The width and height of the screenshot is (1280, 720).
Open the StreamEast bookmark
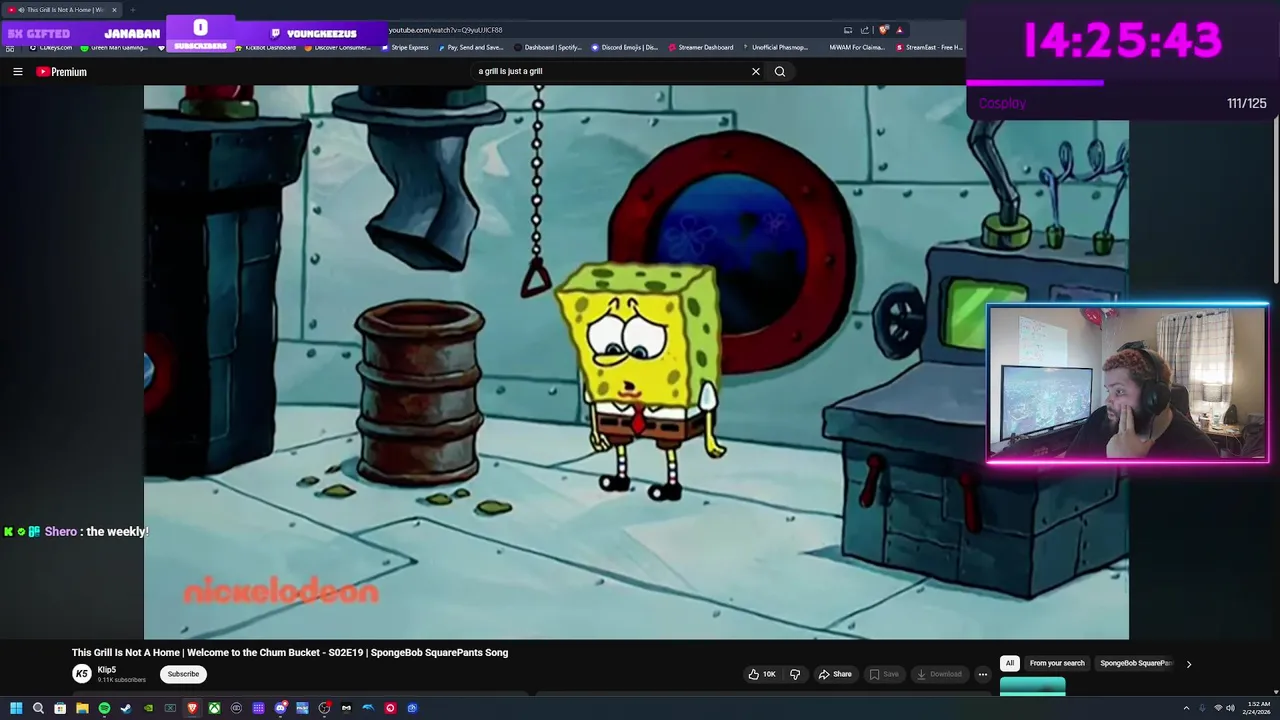coord(930,47)
